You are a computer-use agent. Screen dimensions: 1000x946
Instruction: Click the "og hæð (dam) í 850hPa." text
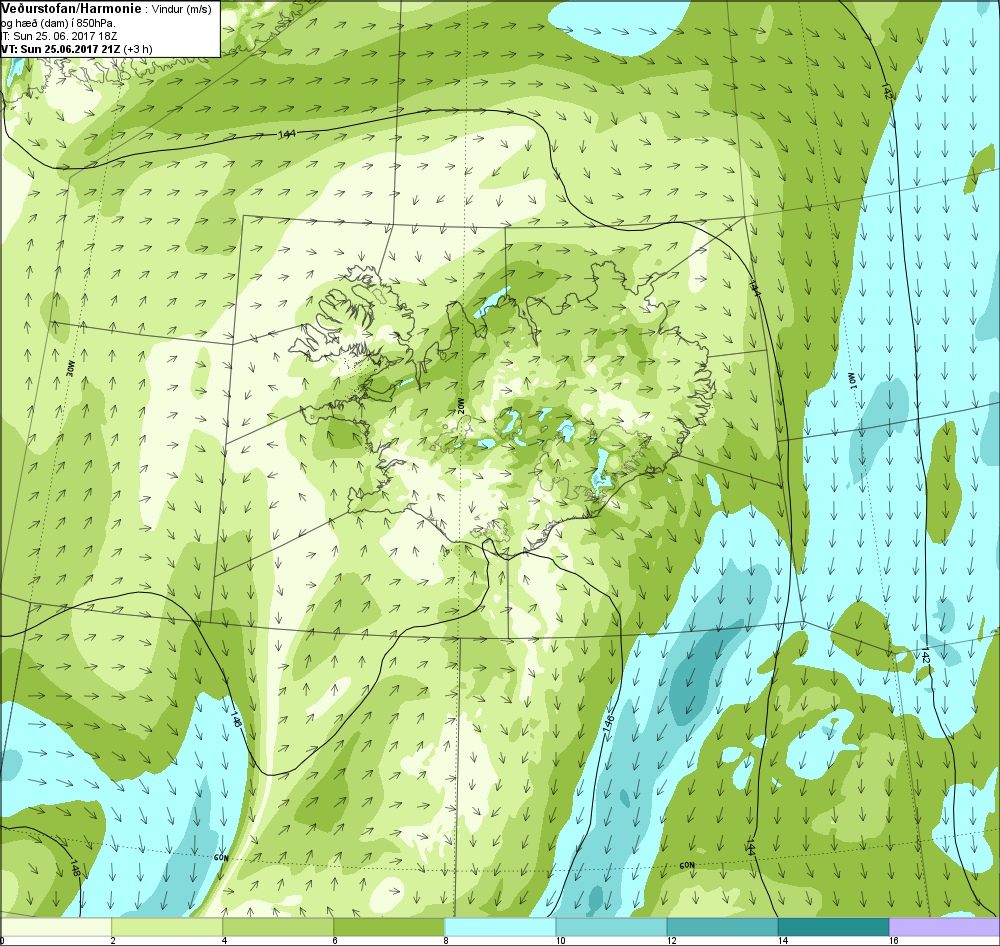[59, 23]
